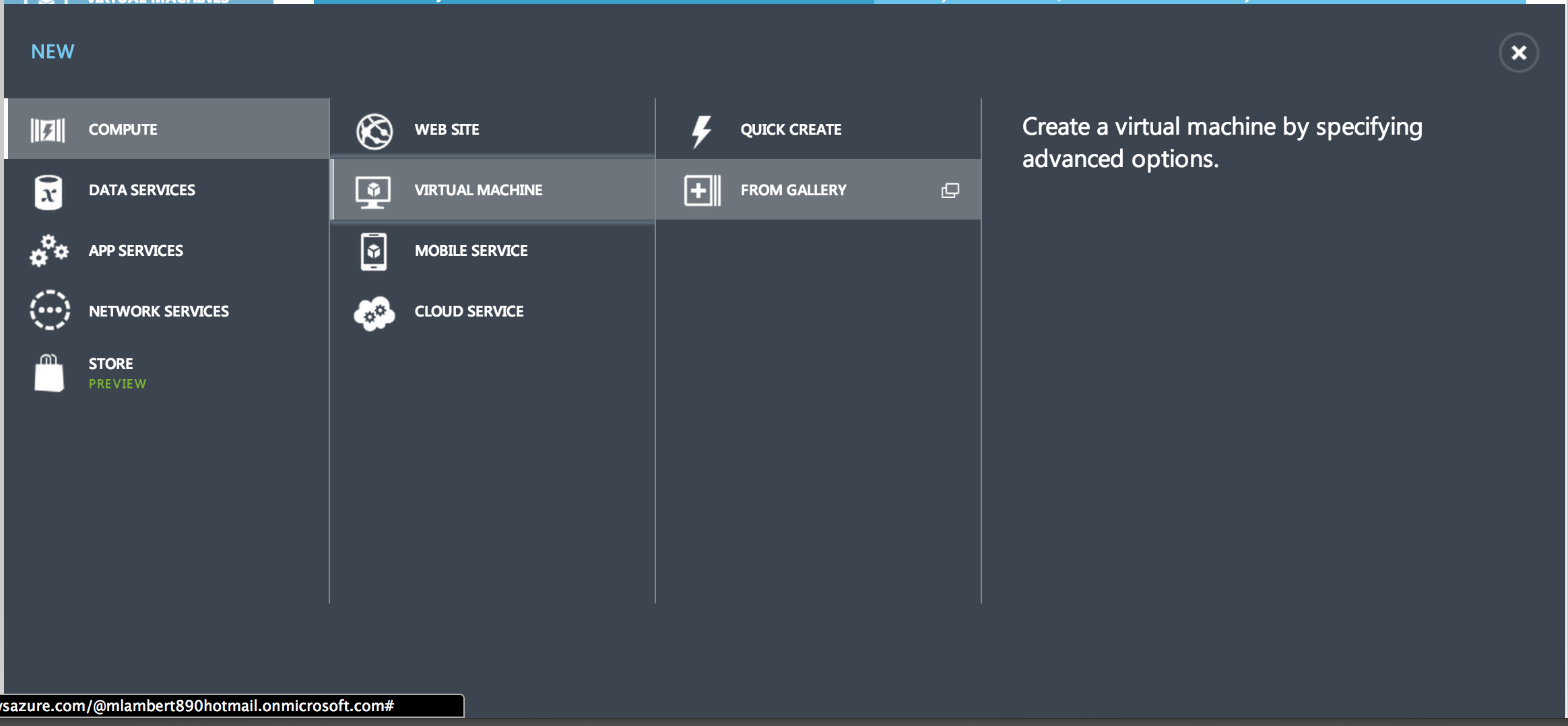Image resolution: width=1568 pixels, height=726 pixels.
Task: Pick the CLOUD SERVICE option text
Action: coord(469,311)
